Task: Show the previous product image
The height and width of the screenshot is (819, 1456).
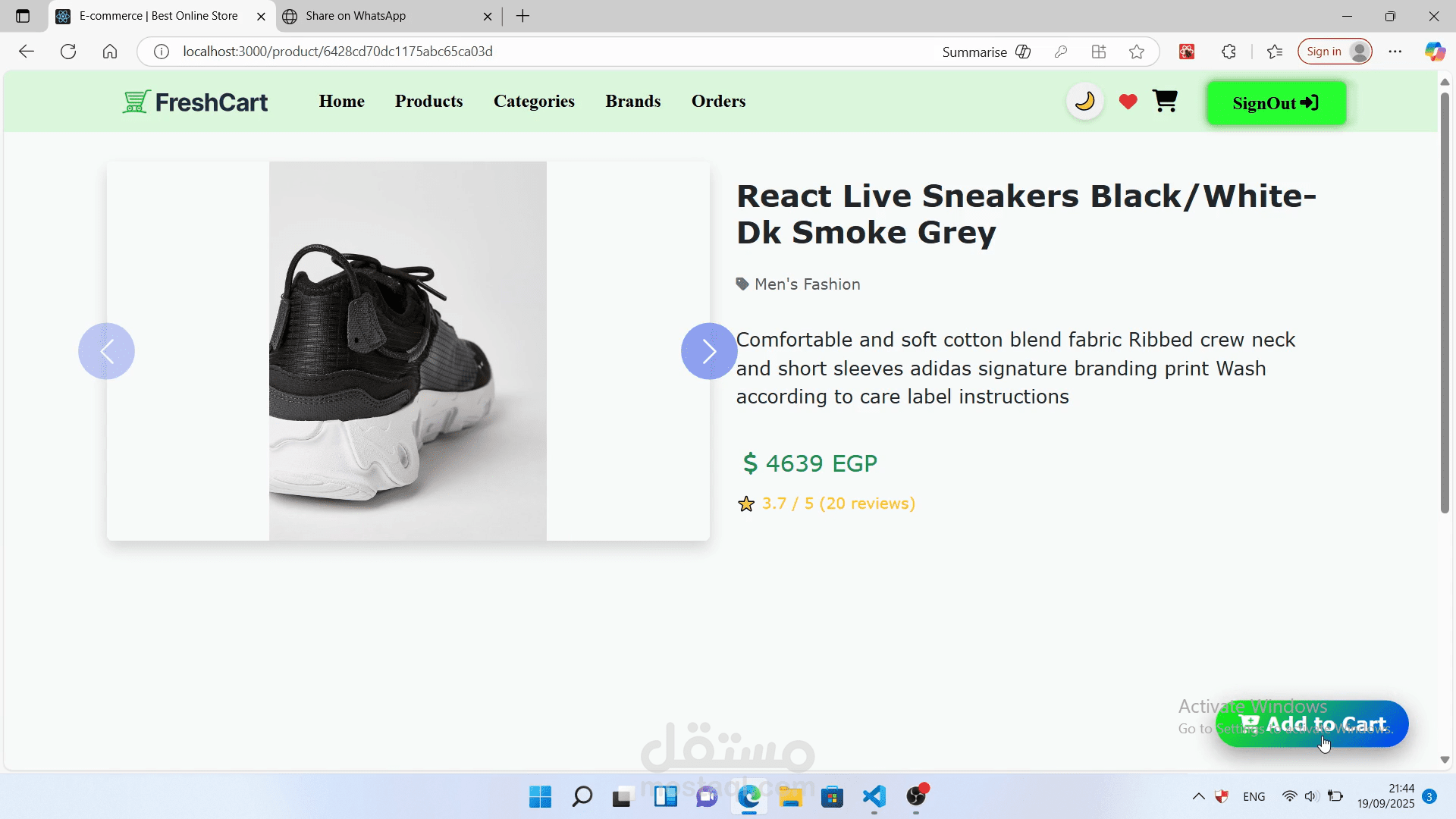Action: click(106, 351)
